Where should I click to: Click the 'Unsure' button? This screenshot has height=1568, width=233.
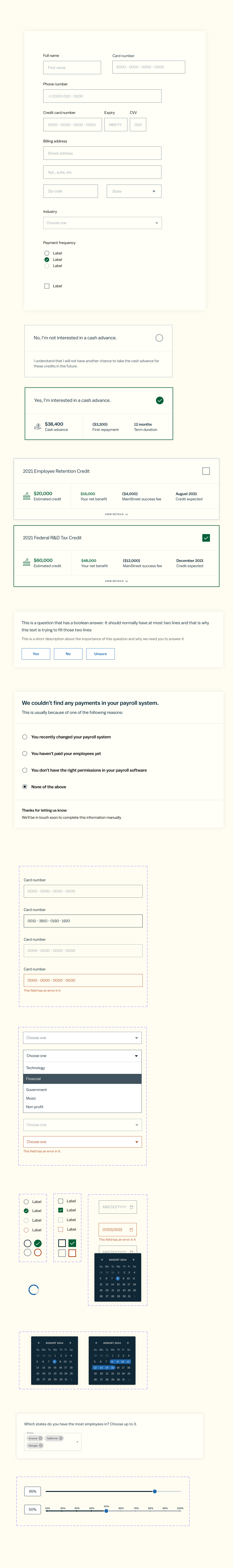click(100, 654)
